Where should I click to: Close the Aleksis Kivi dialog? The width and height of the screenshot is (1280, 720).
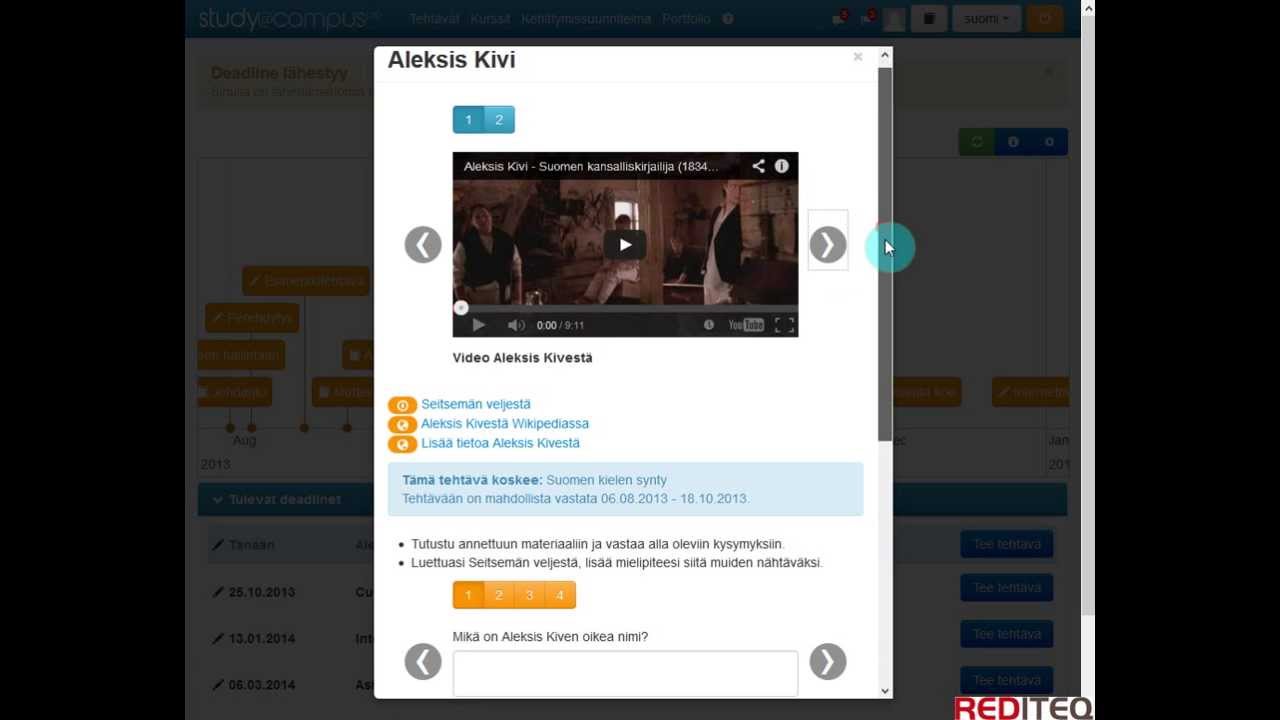[x=857, y=57]
